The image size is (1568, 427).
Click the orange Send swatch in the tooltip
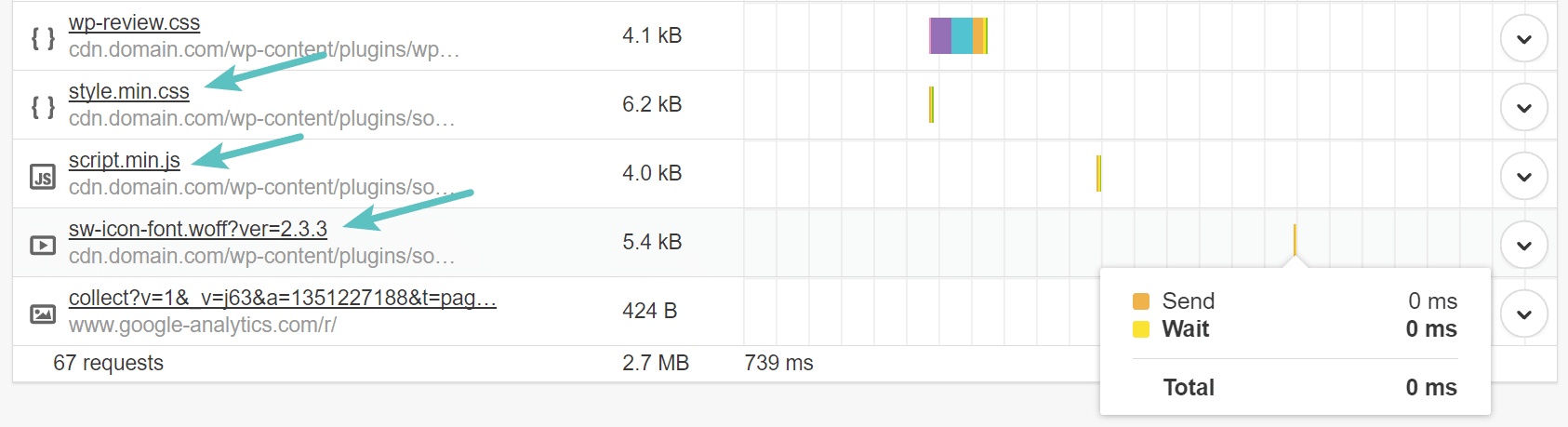point(1141,301)
